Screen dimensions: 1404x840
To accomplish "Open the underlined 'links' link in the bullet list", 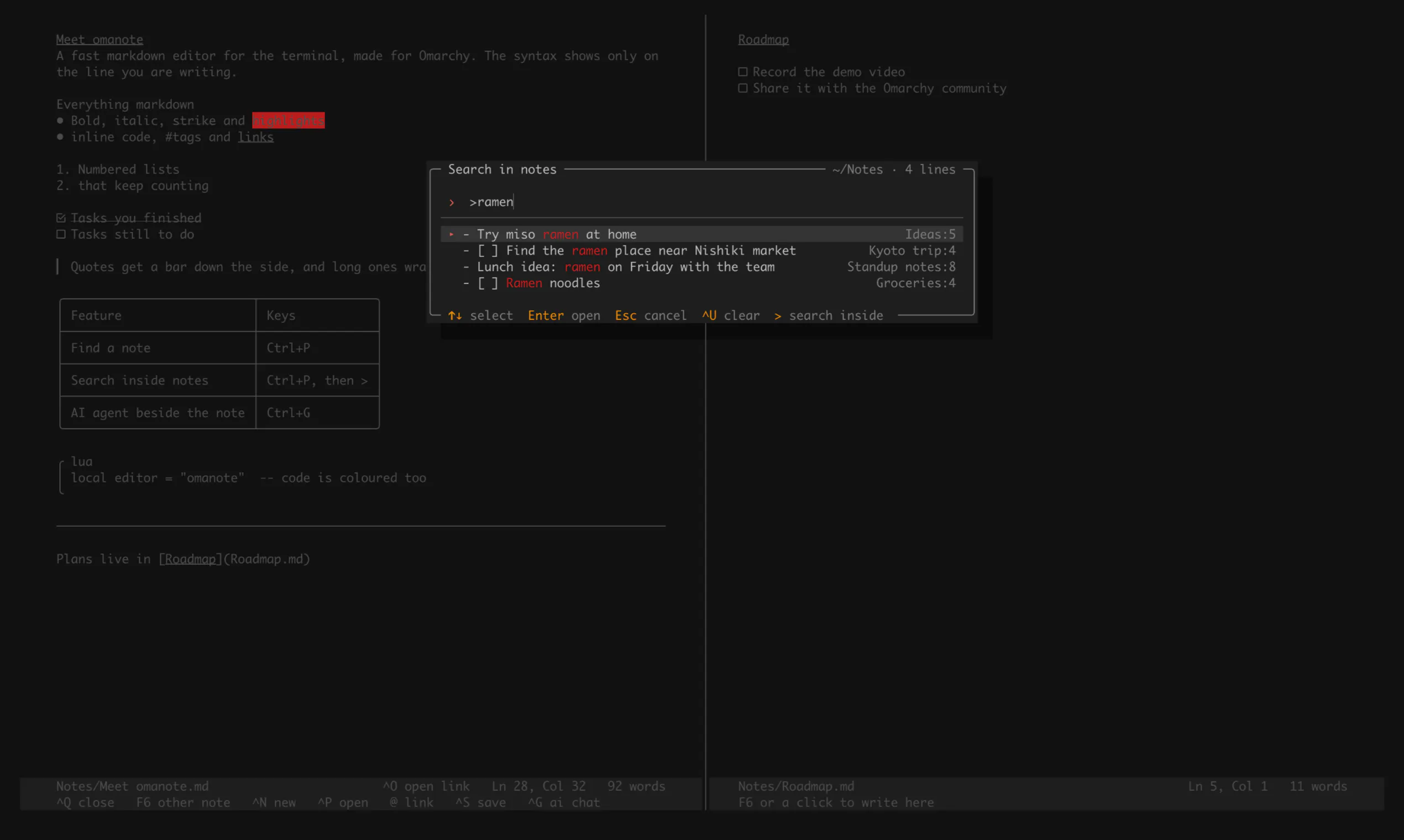I will coord(255,137).
